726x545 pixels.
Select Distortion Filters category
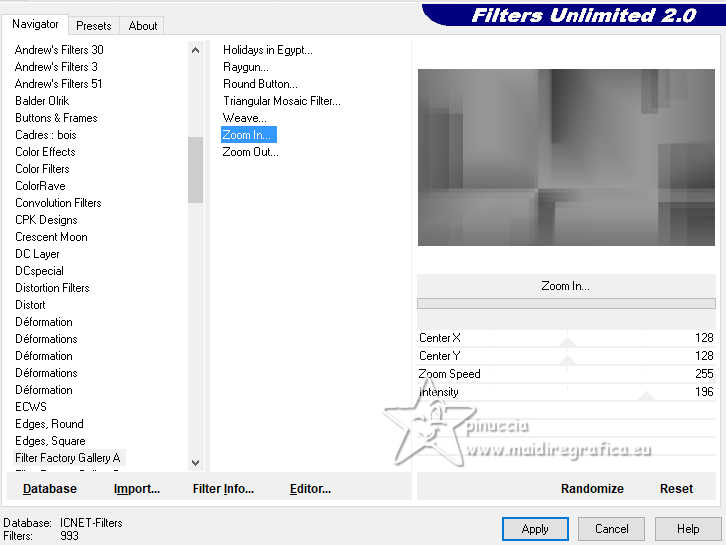click(52, 288)
